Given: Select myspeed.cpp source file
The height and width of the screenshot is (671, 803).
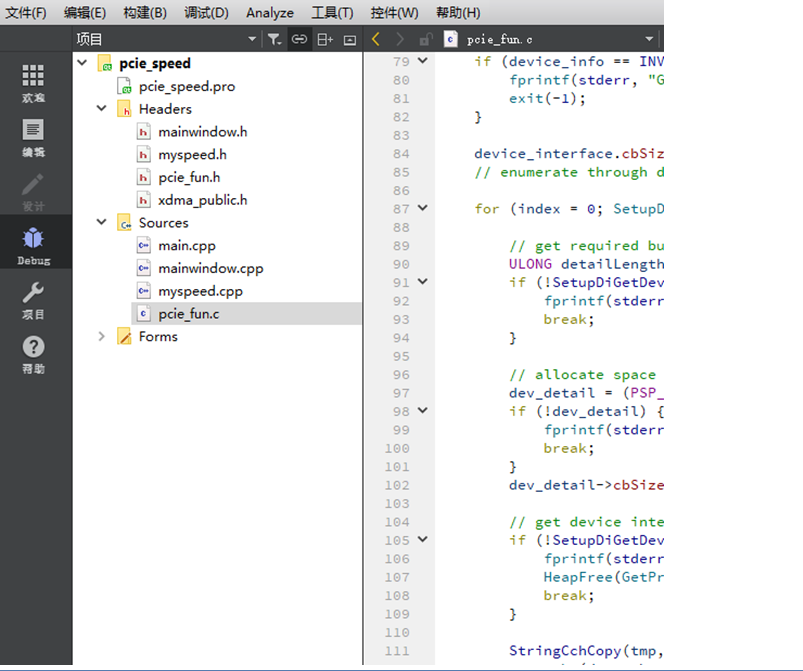Looking at the screenshot, I should point(200,291).
